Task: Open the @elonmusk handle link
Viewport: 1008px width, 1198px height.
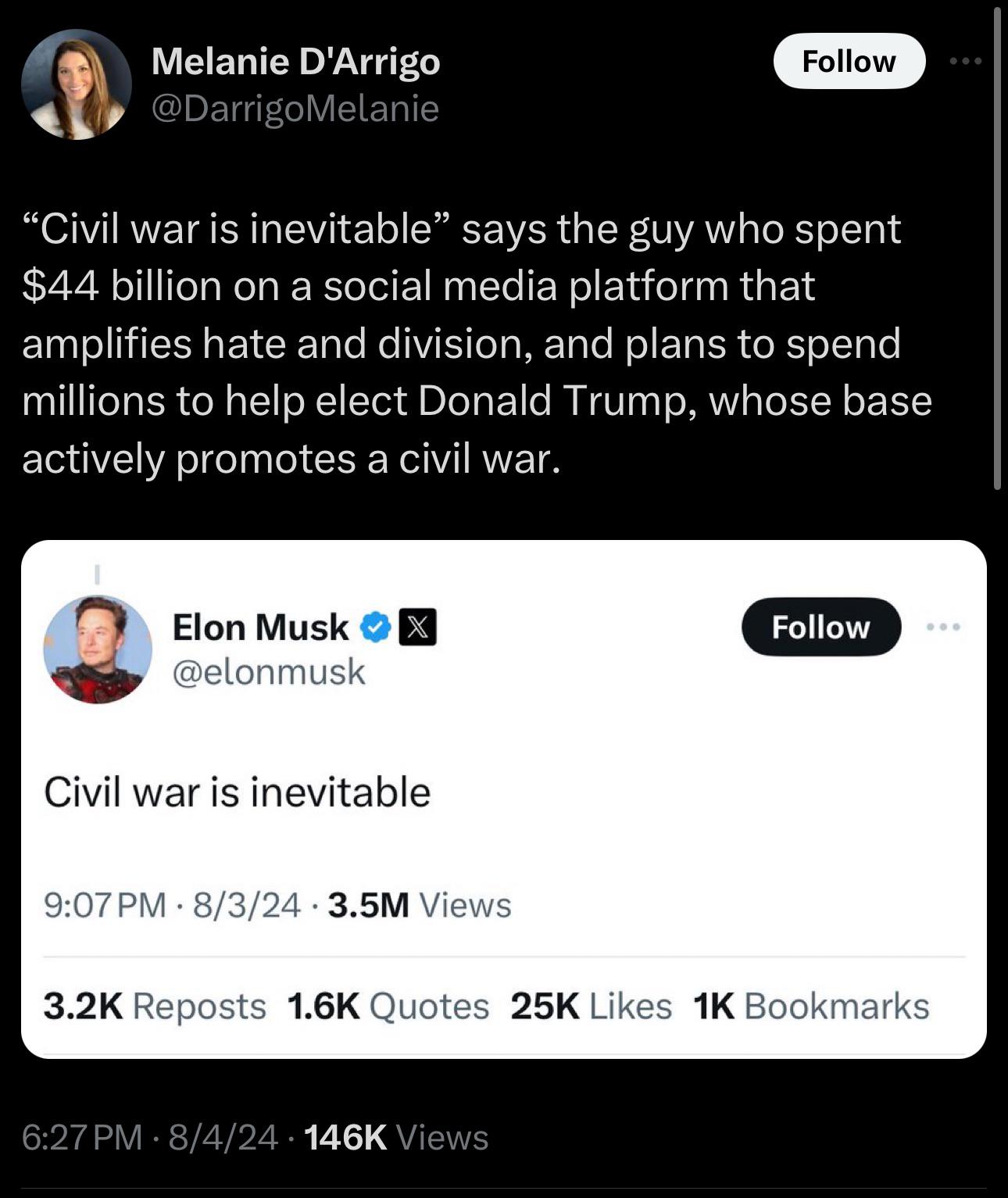Action: point(268,671)
